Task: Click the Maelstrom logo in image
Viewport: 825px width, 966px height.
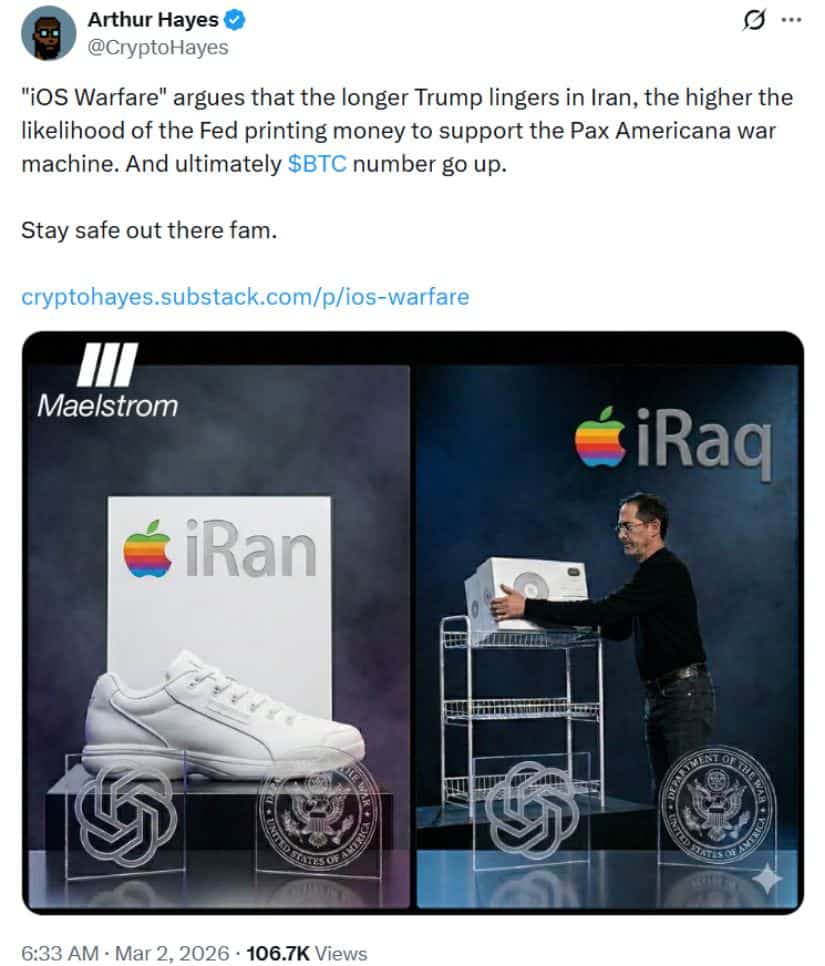Action: pyautogui.click(x=107, y=381)
